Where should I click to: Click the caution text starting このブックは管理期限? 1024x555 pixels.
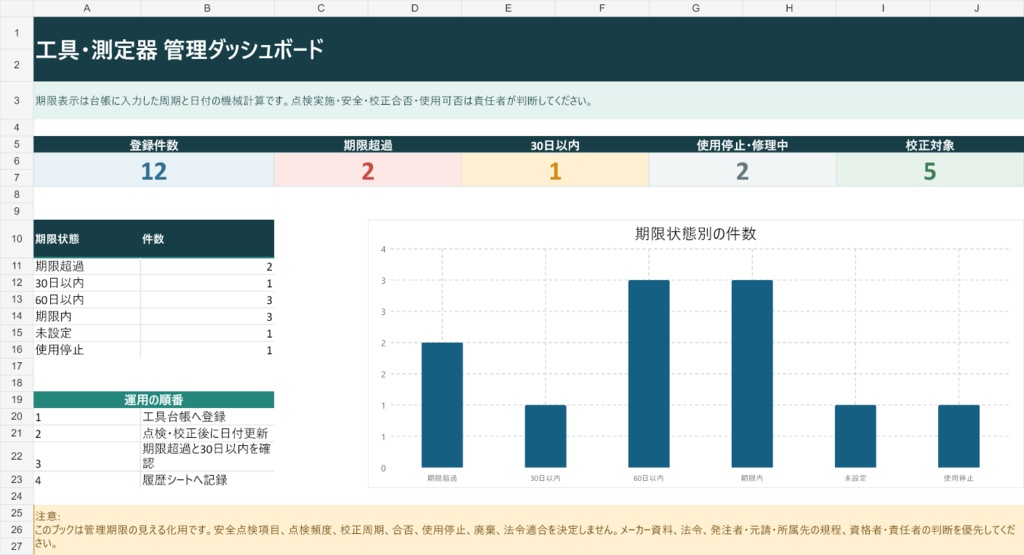pos(526,535)
